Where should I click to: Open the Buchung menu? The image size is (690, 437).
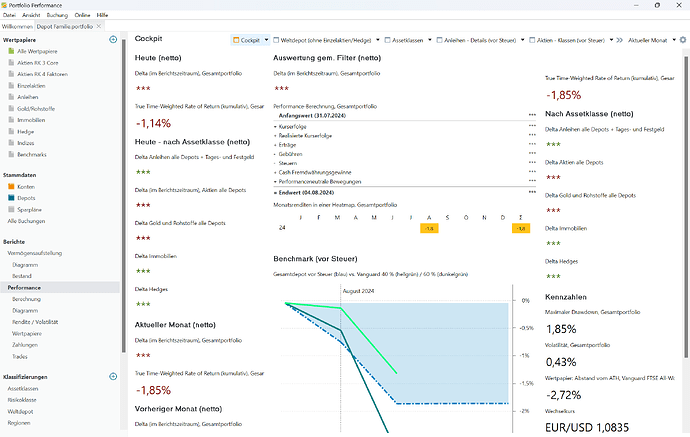pos(57,15)
